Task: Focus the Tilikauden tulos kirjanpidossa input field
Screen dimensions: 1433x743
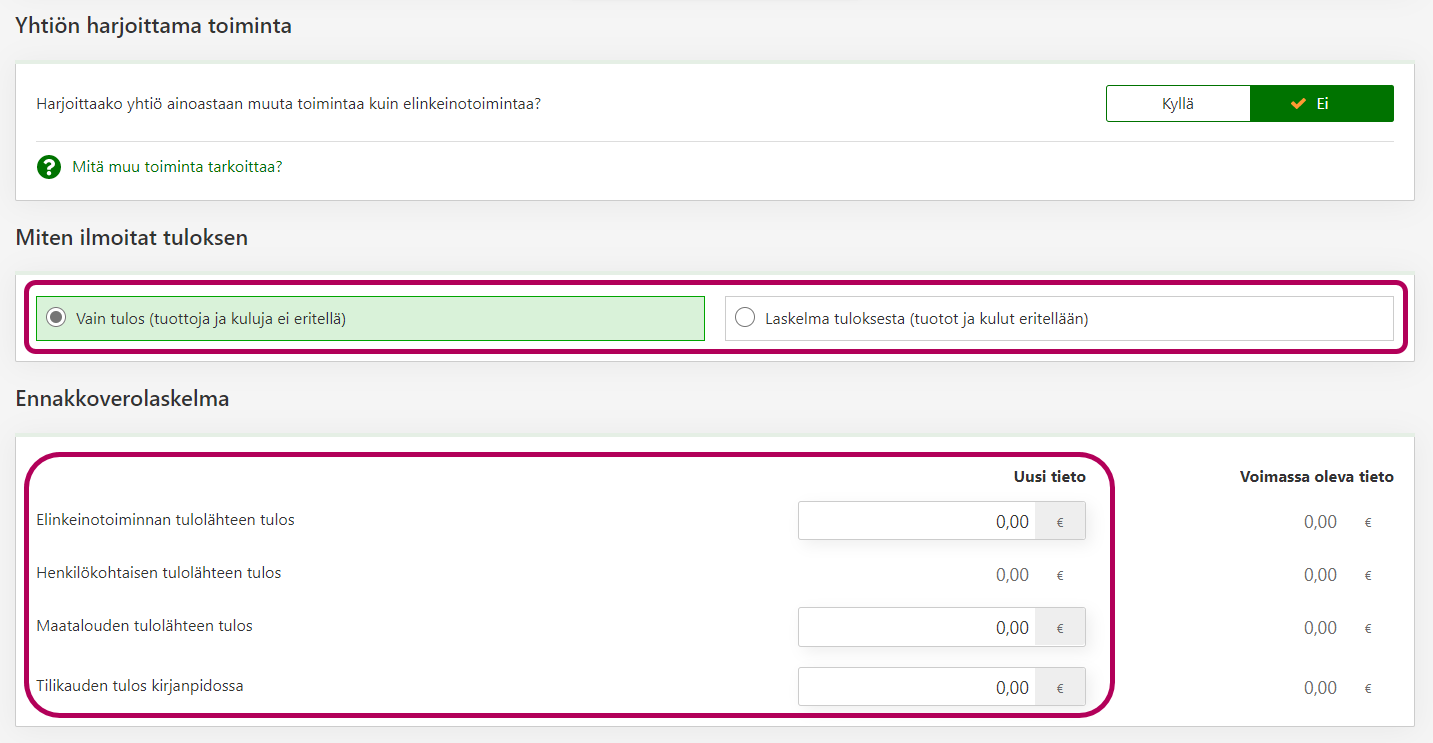Action: click(917, 687)
